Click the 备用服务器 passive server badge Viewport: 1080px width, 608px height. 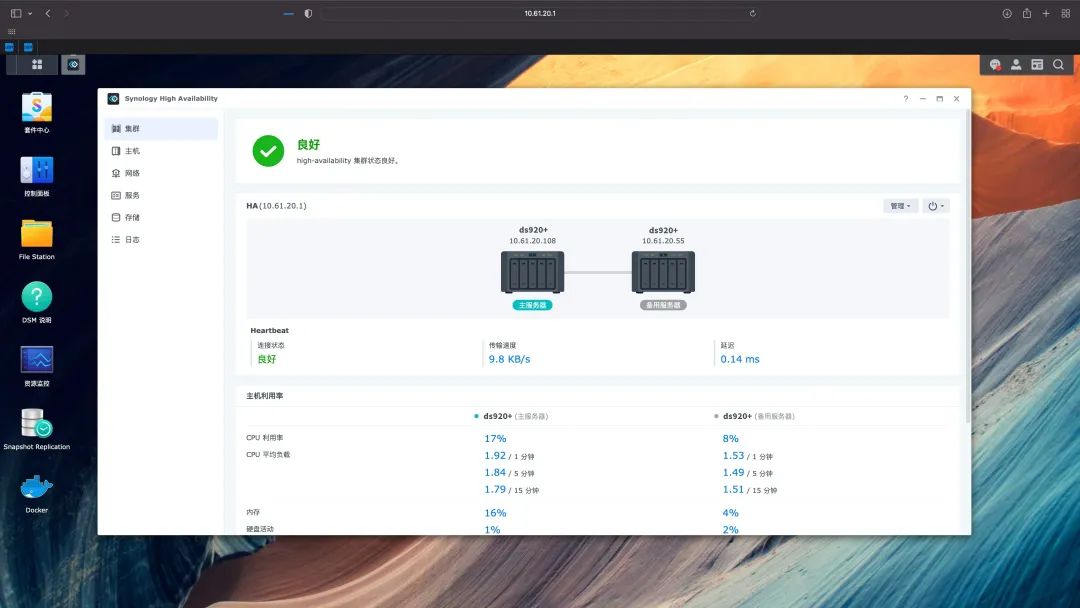coord(663,305)
